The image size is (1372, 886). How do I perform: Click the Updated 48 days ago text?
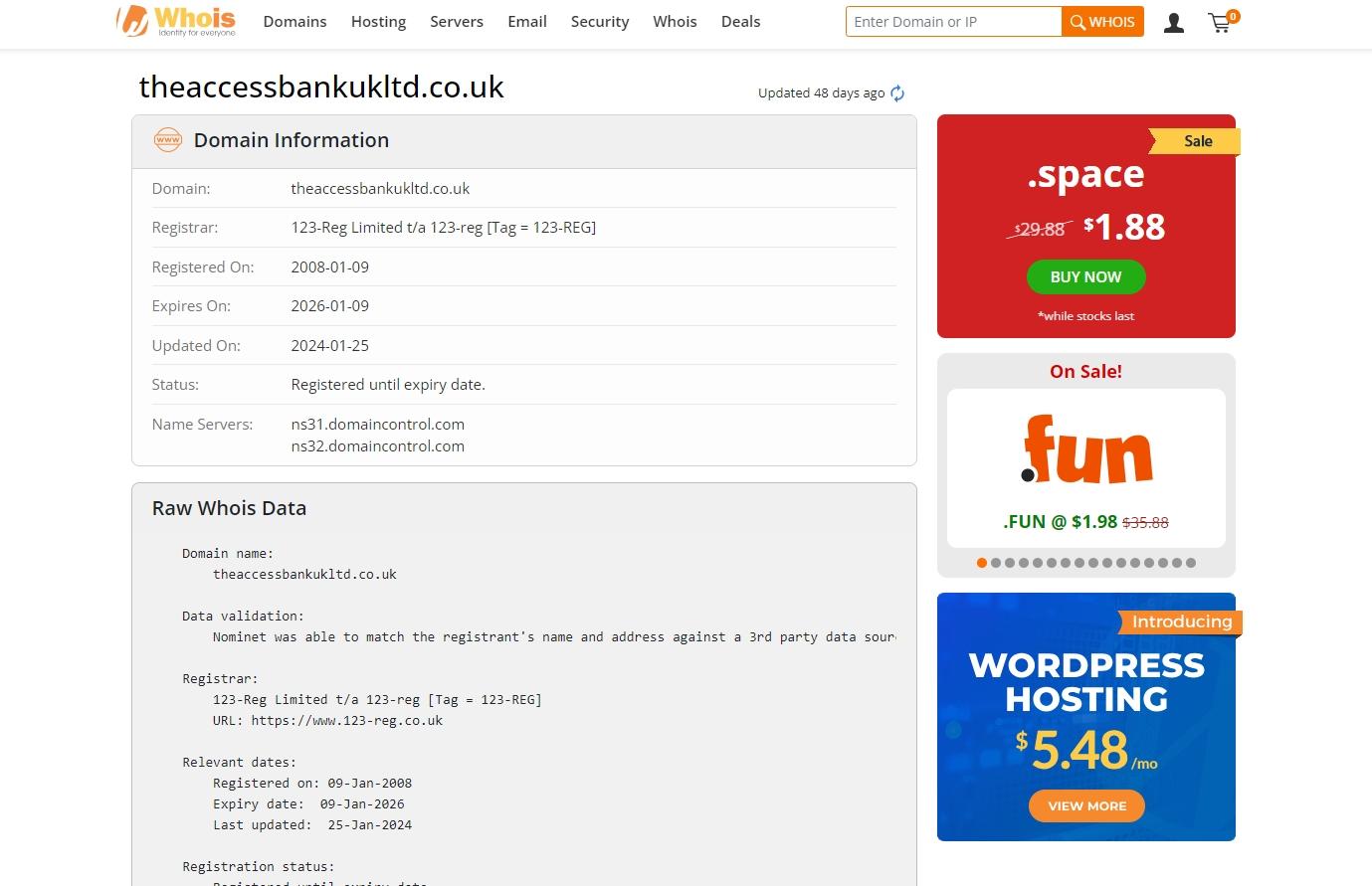[821, 93]
